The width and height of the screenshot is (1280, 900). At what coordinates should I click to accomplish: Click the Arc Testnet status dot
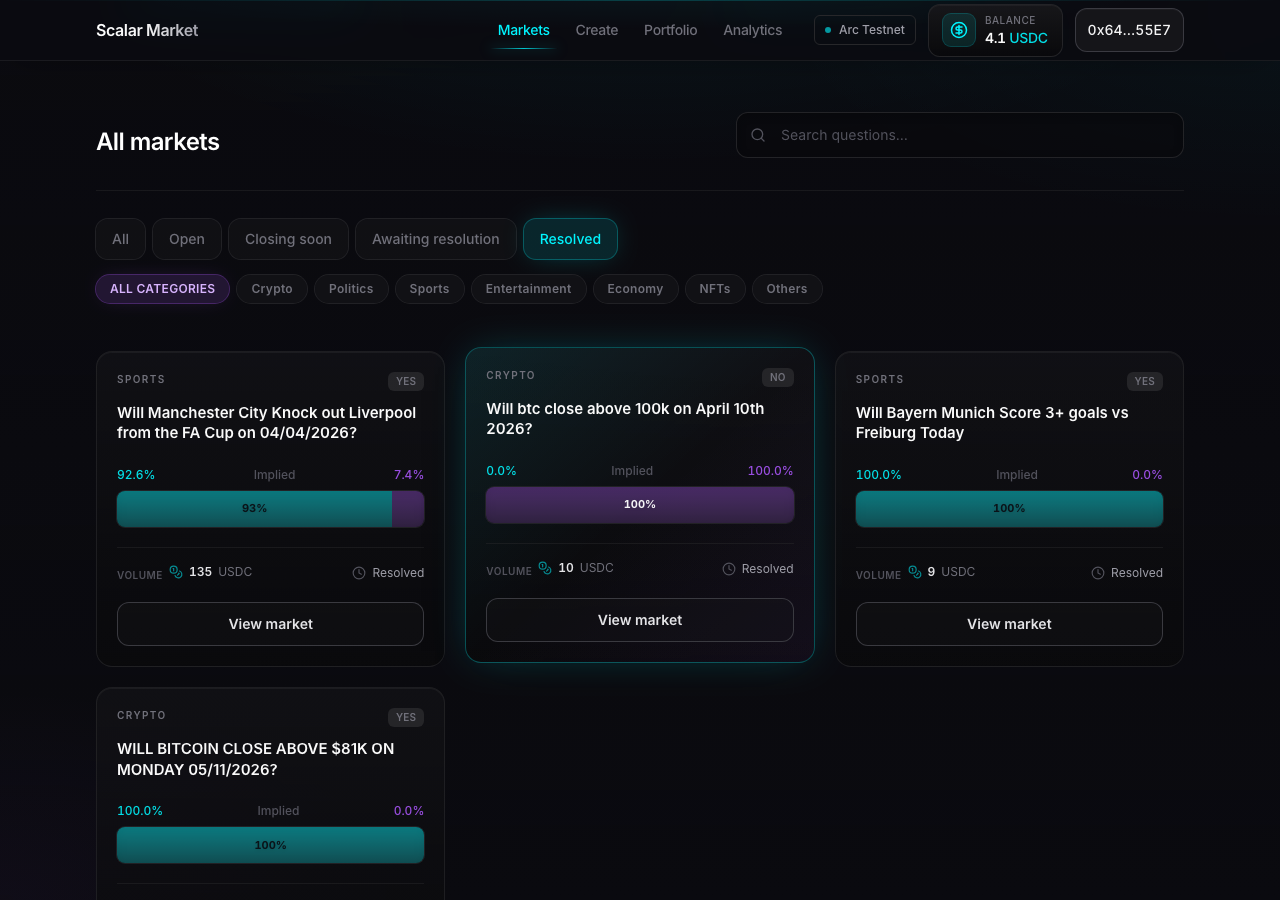click(828, 30)
